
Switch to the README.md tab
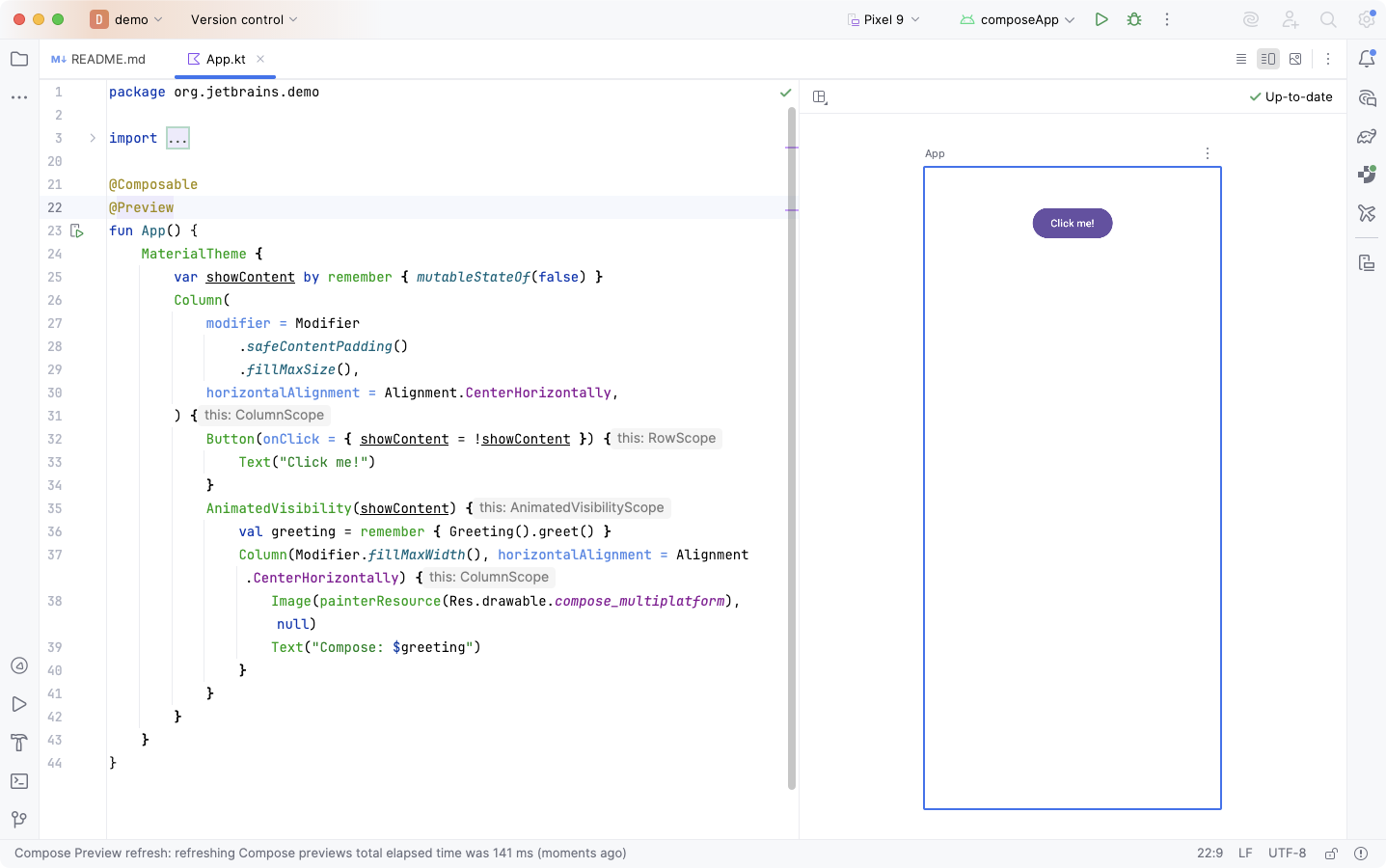tap(106, 59)
